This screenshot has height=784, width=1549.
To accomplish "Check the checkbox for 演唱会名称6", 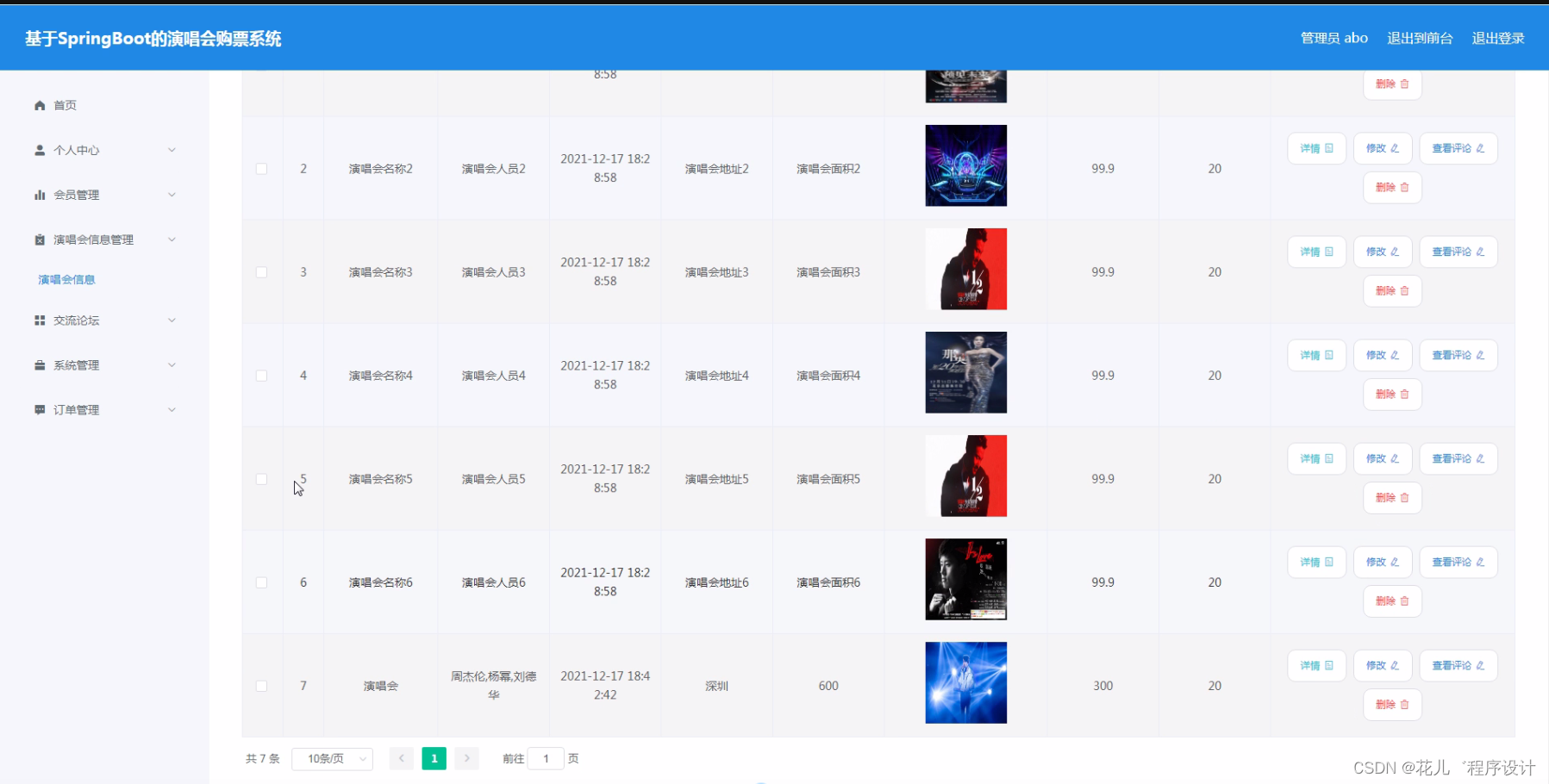I will click(262, 582).
